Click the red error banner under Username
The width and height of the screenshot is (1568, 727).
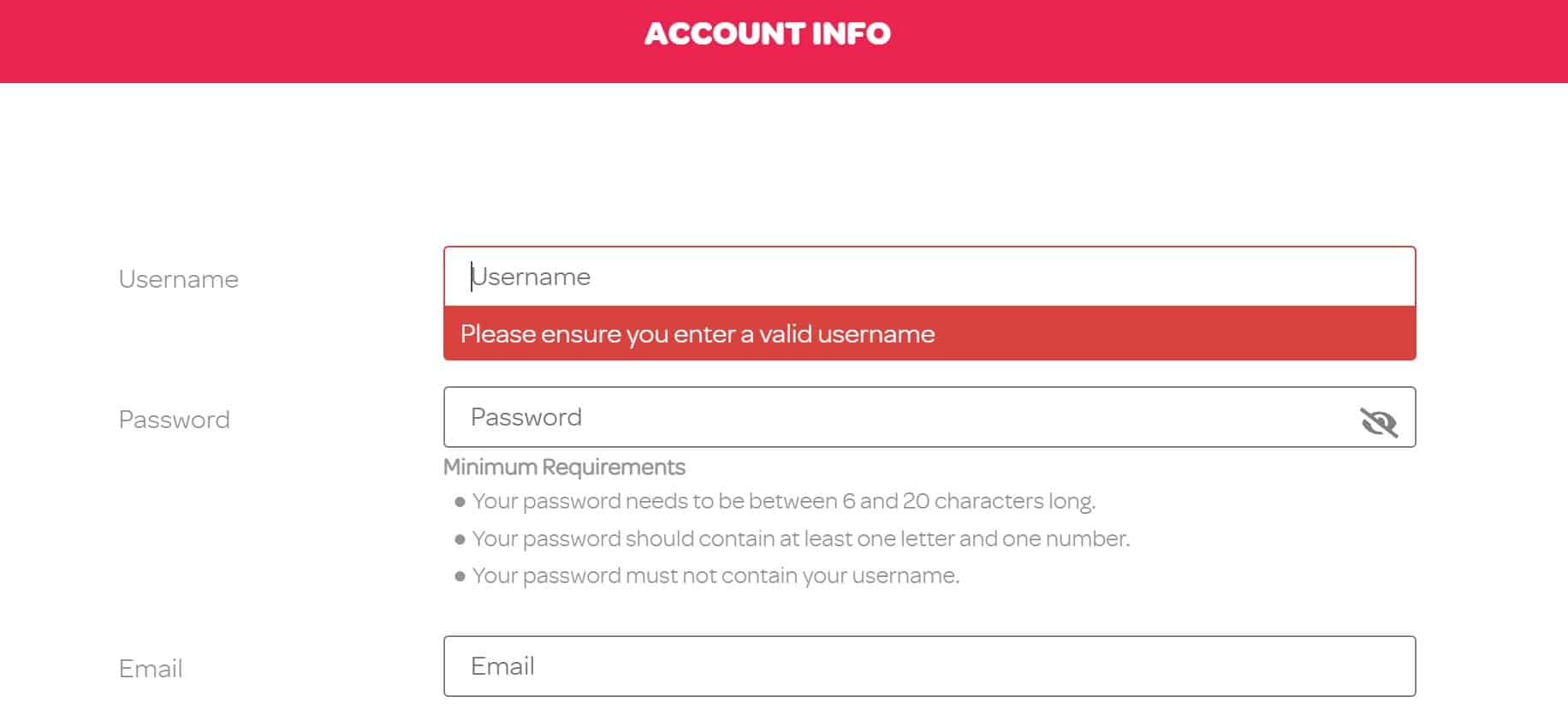[x=930, y=334]
